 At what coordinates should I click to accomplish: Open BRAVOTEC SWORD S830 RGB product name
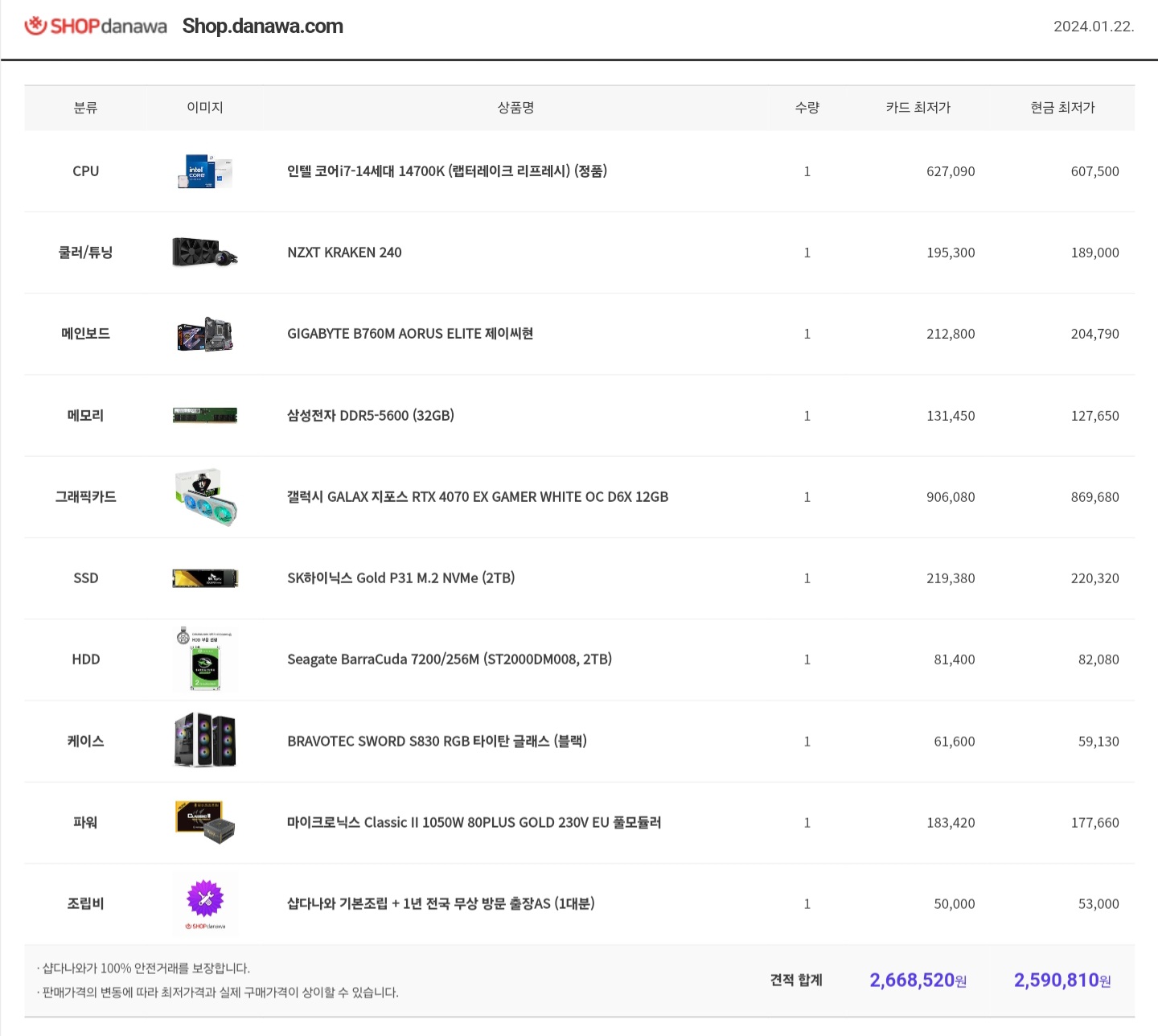437,741
